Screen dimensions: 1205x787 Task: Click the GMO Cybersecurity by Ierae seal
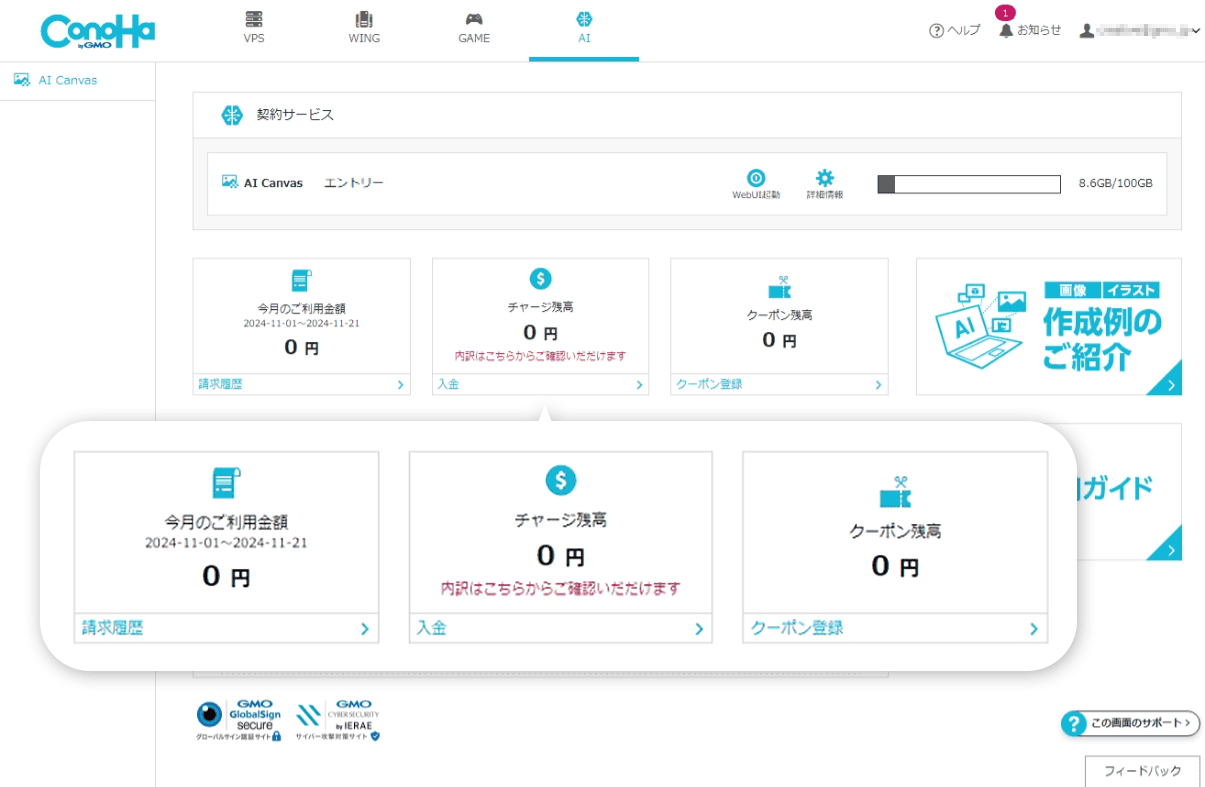pyautogui.click(x=338, y=720)
